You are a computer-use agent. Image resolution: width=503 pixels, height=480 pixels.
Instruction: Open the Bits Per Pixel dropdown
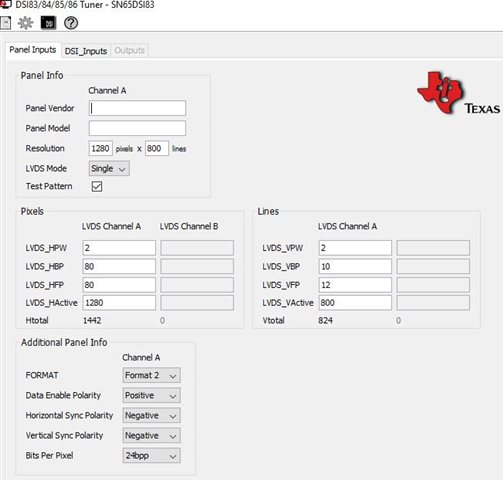pos(152,456)
